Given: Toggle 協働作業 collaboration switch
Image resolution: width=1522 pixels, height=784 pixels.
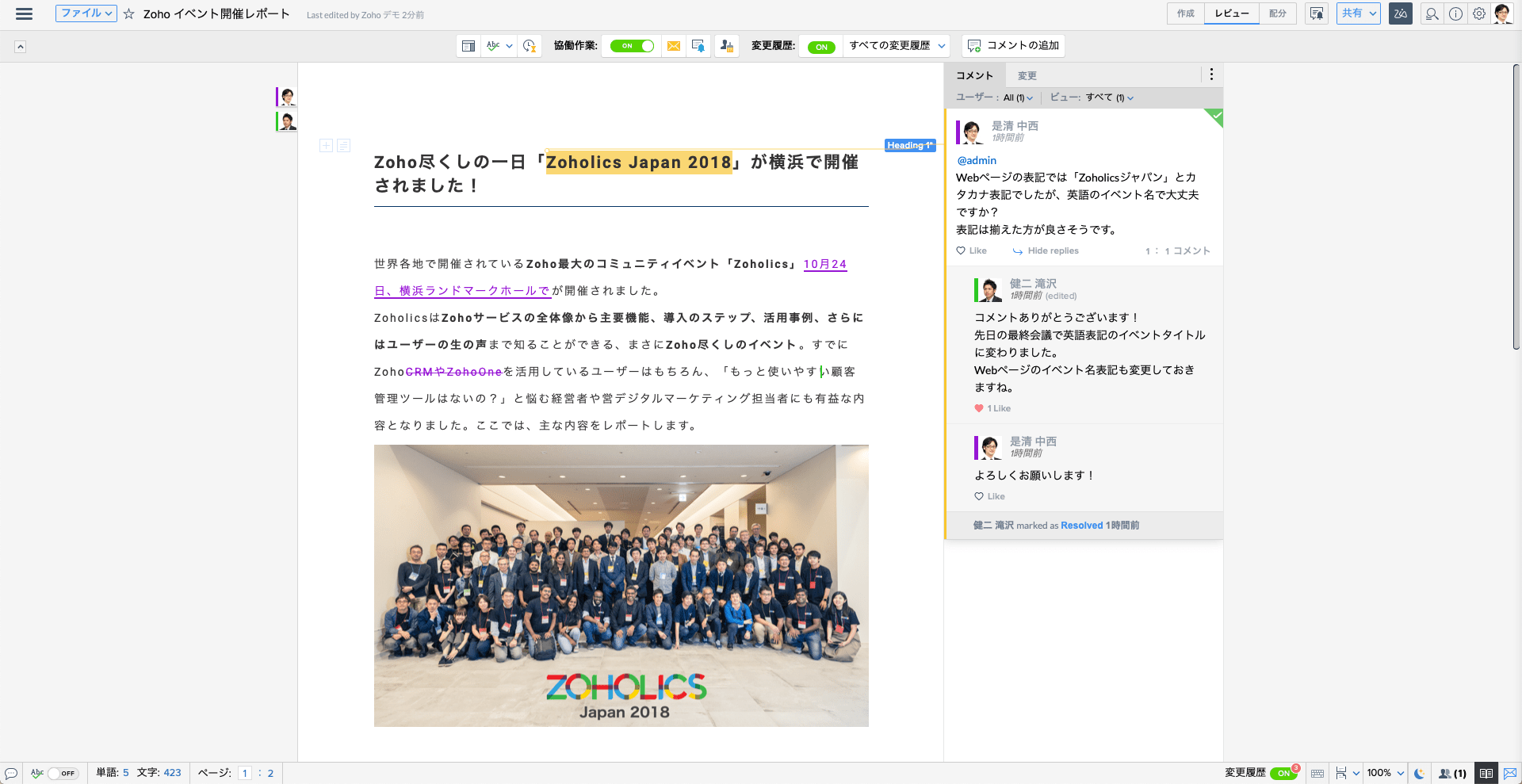Looking at the screenshot, I should [632, 46].
